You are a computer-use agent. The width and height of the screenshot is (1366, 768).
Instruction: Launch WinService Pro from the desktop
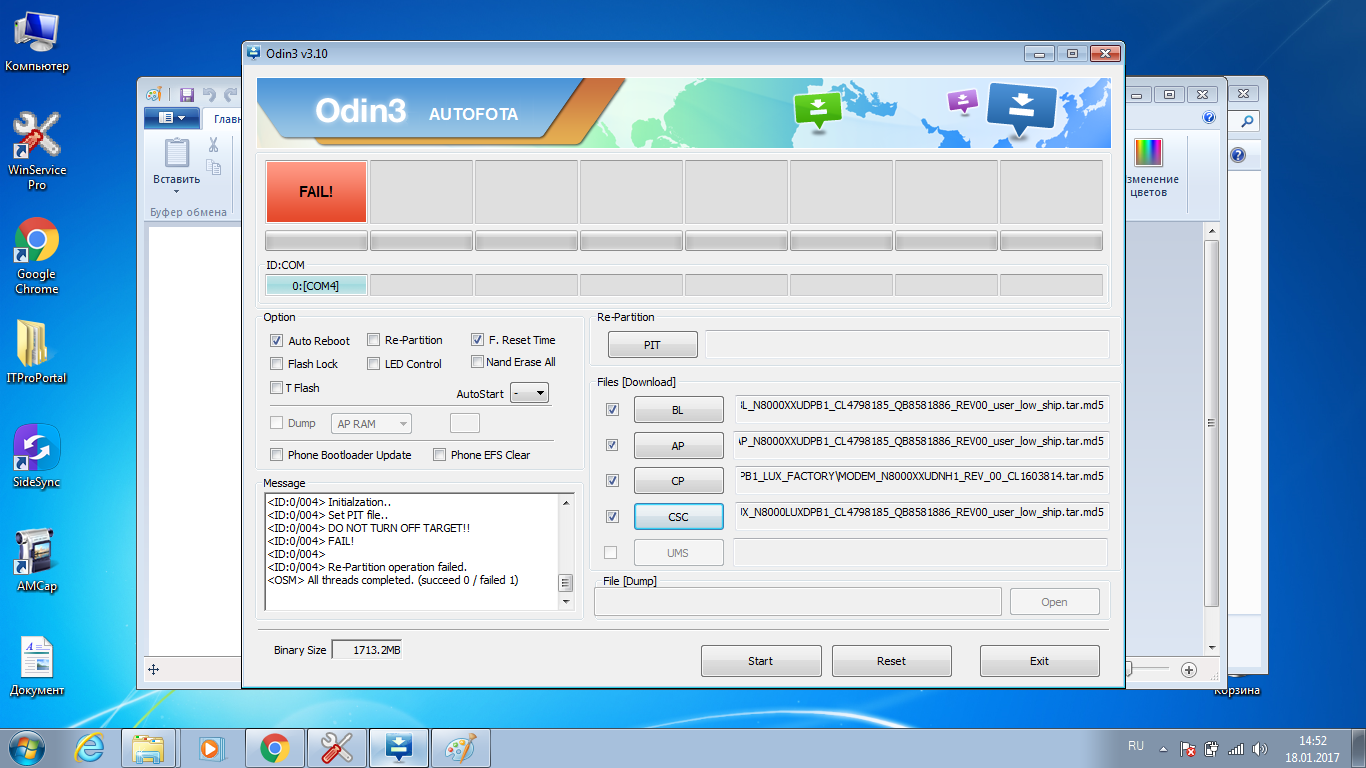[x=37, y=151]
